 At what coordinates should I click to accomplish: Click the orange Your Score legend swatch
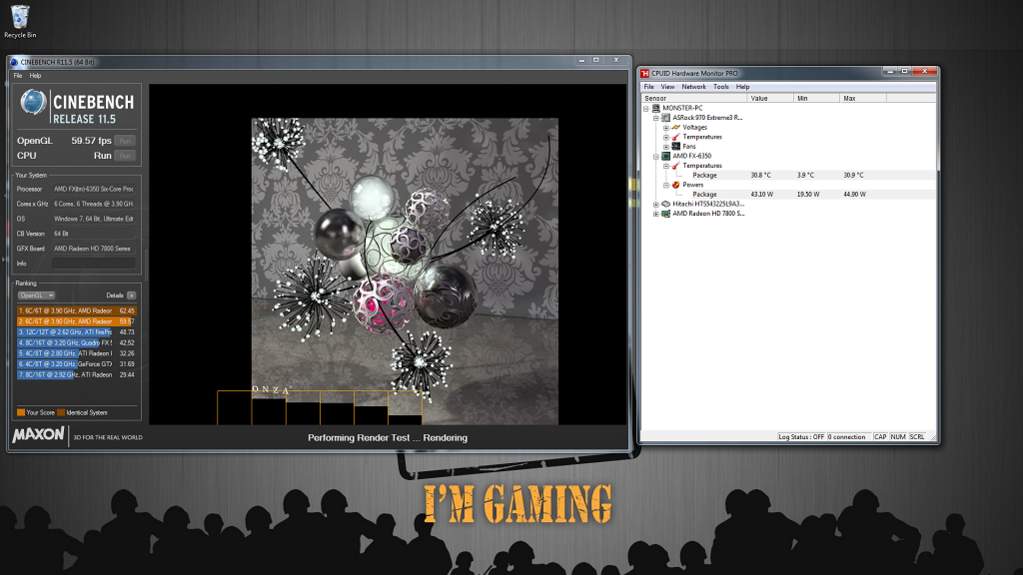[20, 412]
